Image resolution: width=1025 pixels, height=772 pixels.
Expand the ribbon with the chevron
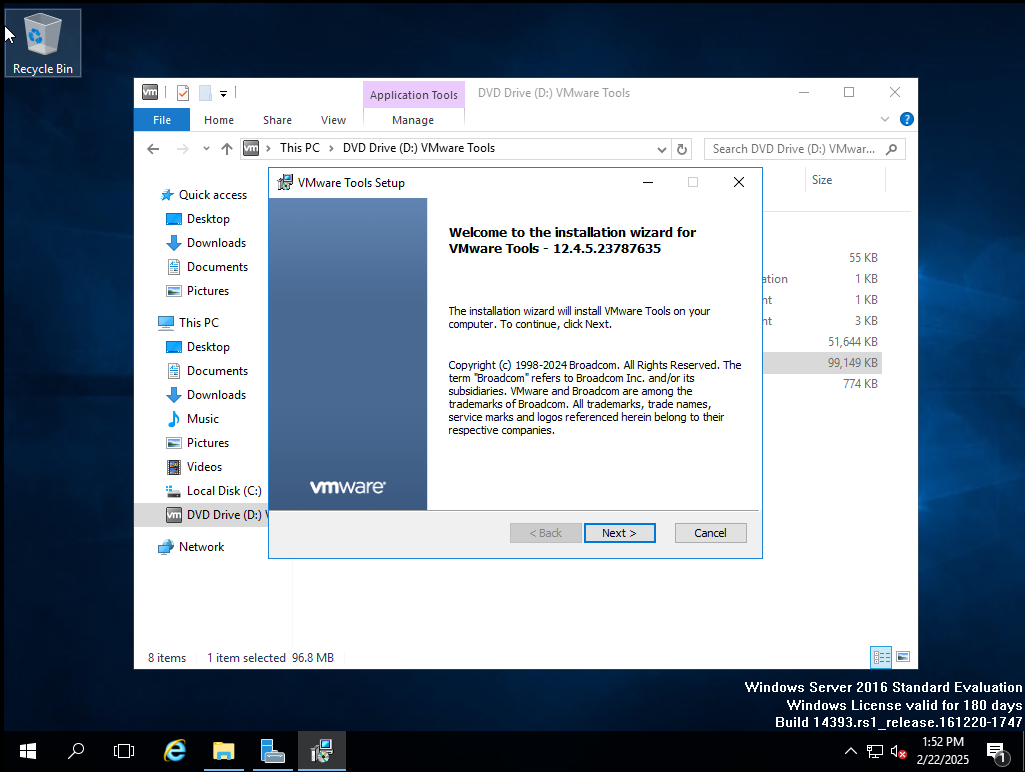(x=884, y=119)
